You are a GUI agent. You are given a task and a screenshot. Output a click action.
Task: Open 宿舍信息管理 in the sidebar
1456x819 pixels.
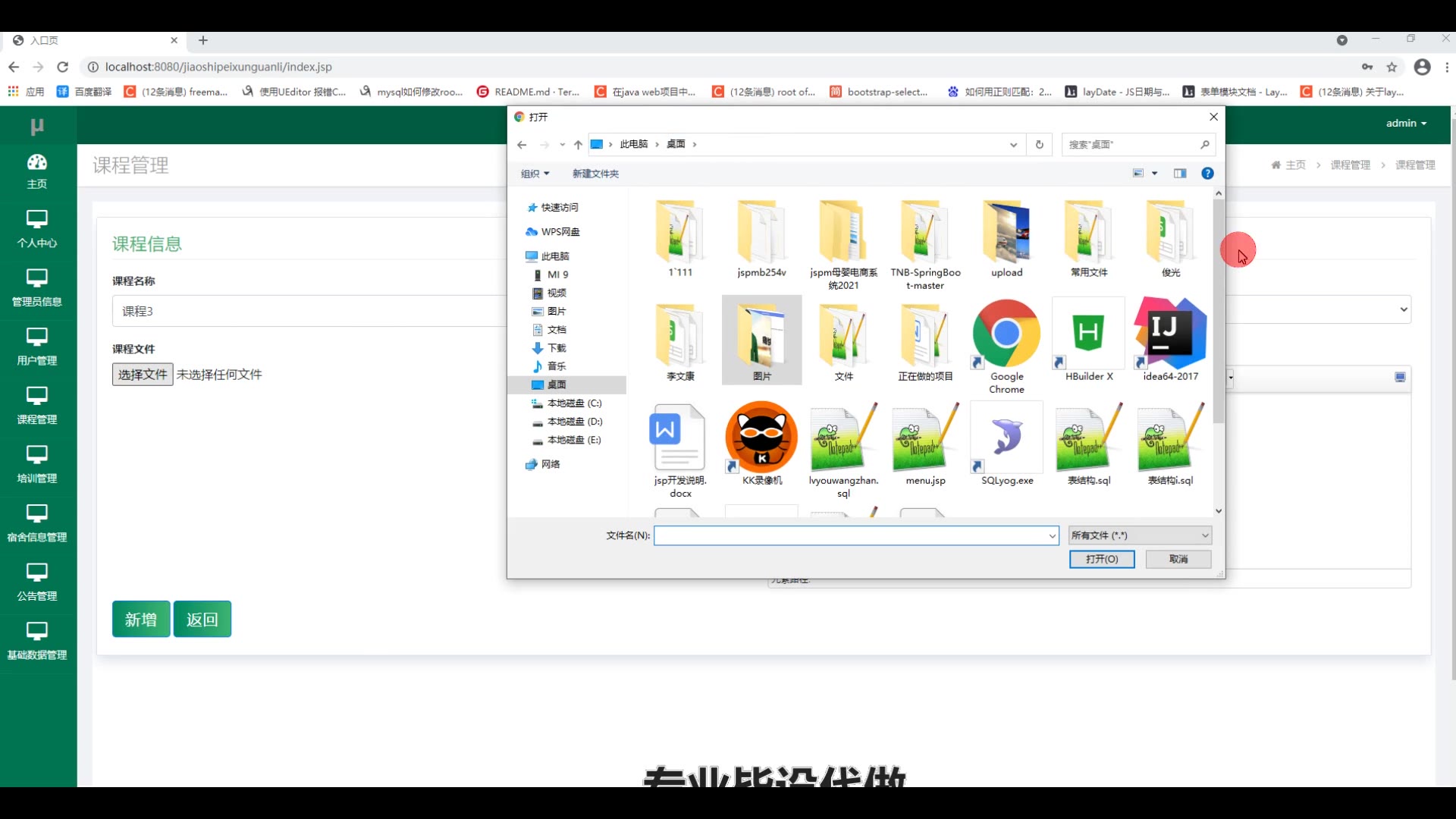[x=37, y=524]
